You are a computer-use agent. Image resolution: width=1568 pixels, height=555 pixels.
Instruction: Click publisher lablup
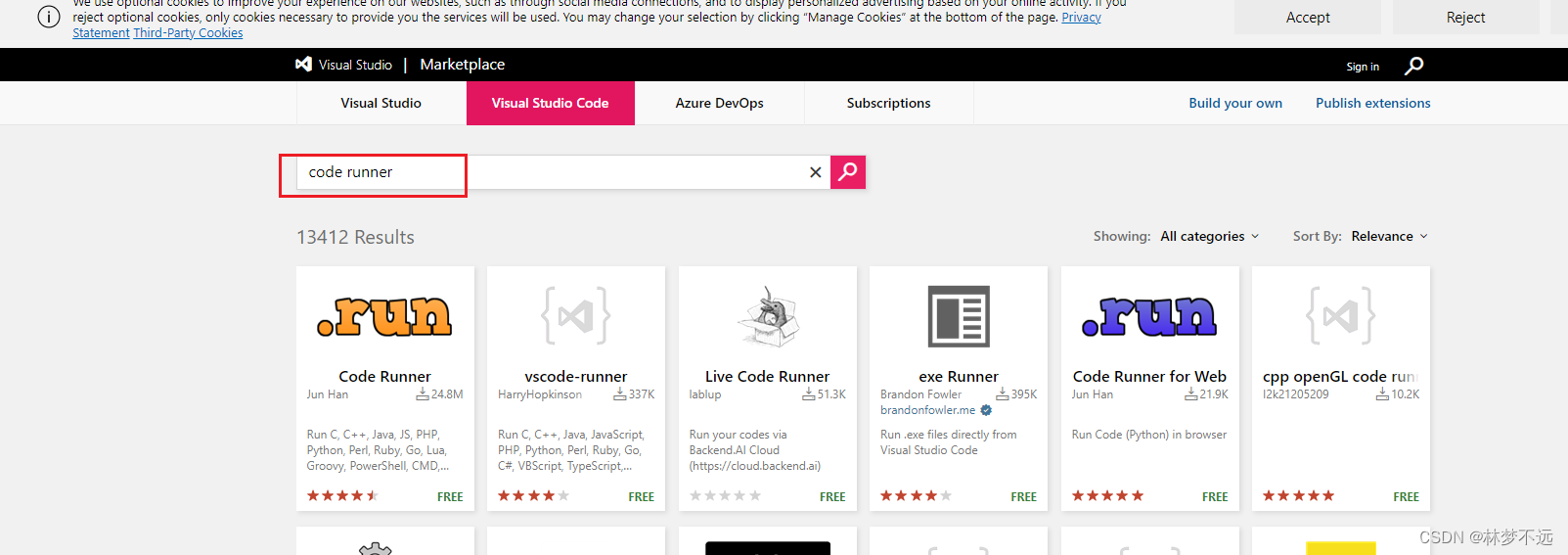click(705, 394)
